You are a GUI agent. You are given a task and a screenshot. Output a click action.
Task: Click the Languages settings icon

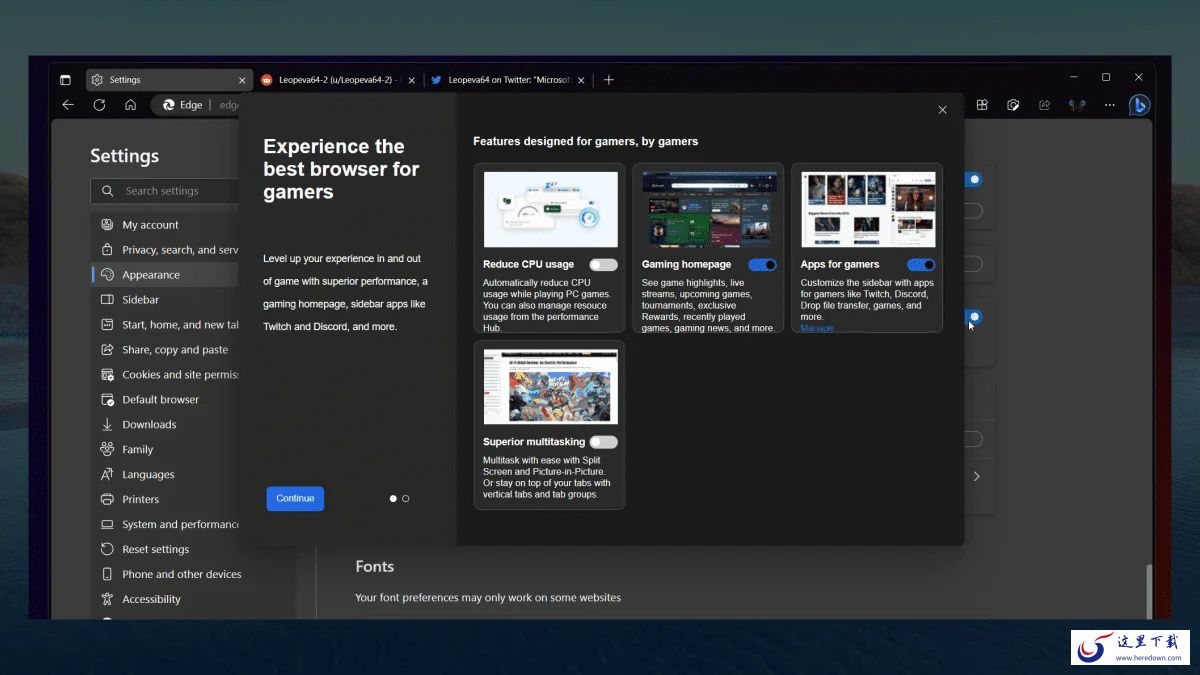click(107, 475)
